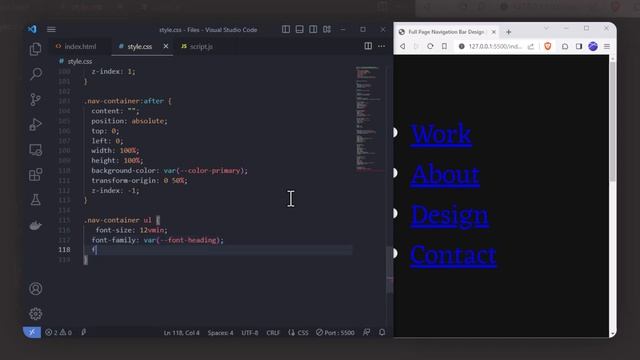Reload the browser page
640x360 pixels.
[430, 47]
